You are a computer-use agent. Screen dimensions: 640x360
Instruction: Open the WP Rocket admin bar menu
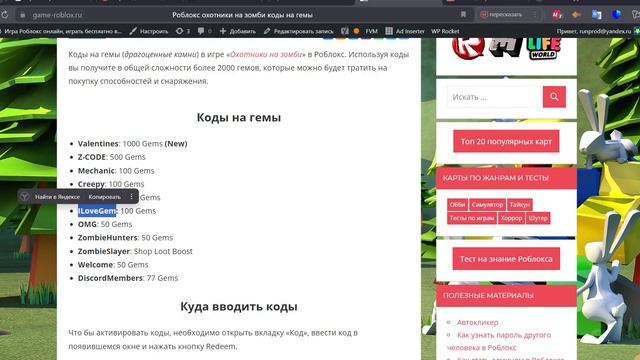click(x=445, y=31)
